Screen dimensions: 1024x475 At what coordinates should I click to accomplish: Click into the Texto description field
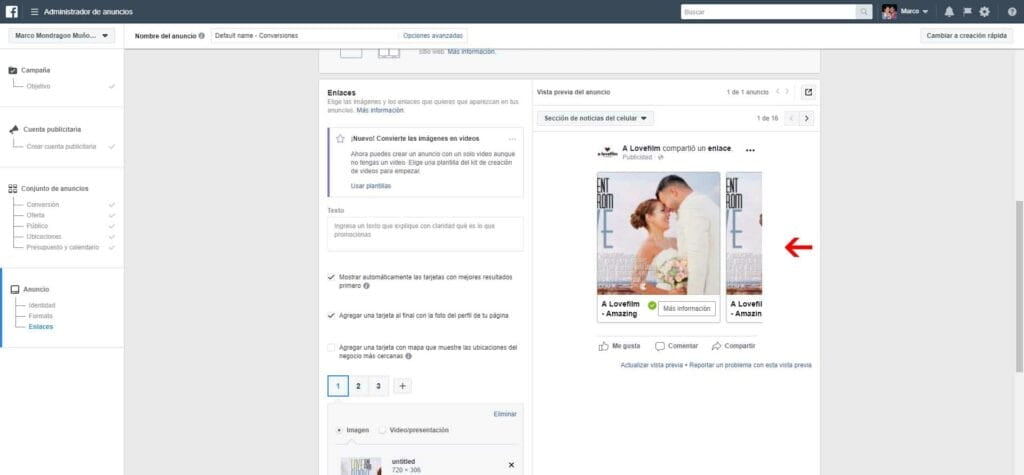(x=425, y=234)
